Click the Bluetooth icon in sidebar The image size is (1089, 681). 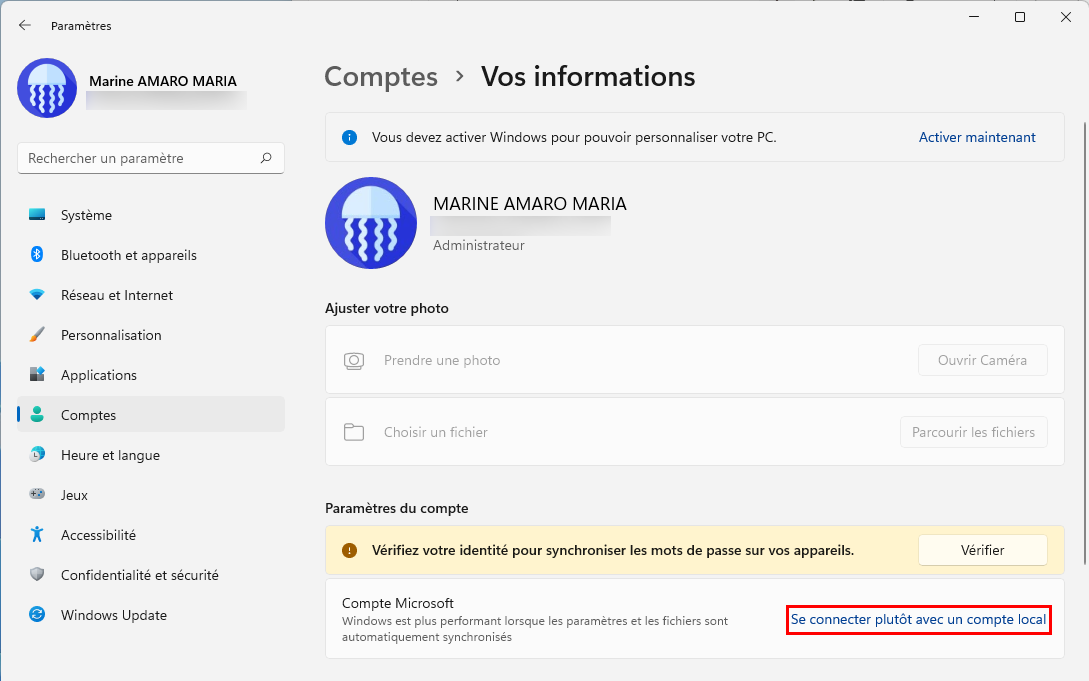pyautogui.click(x=37, y=255)
